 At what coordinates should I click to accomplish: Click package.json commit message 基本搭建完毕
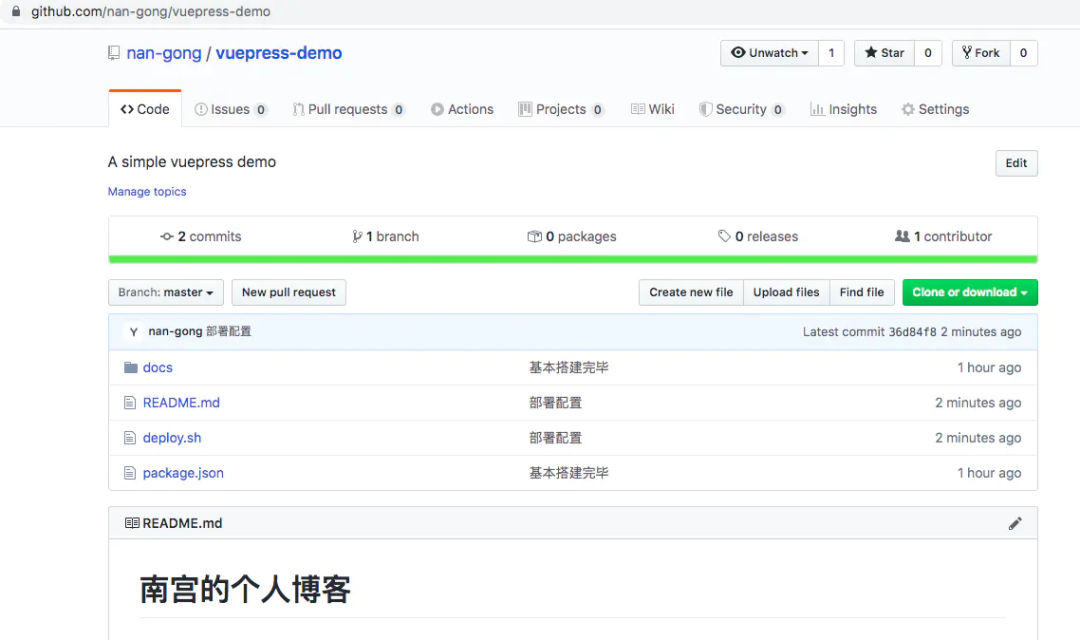point(569,473)
